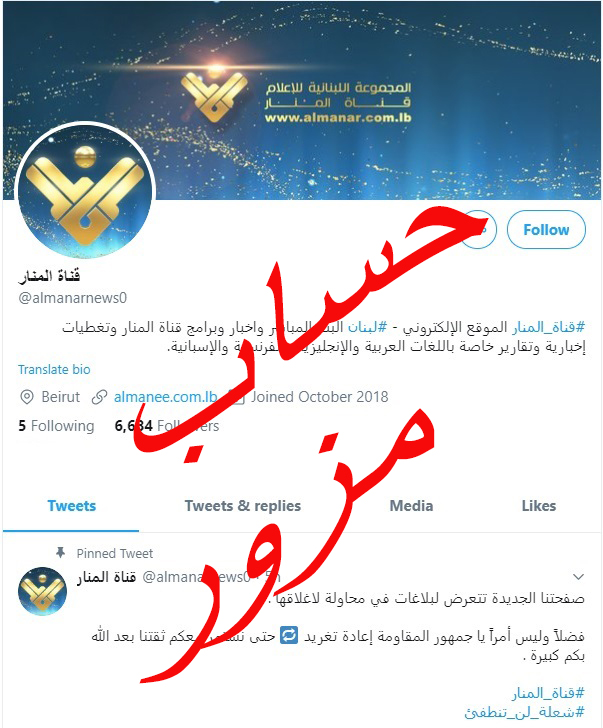Click the Beirut location pin icon
The image size is (603, 728).
[x=26, y=397]
